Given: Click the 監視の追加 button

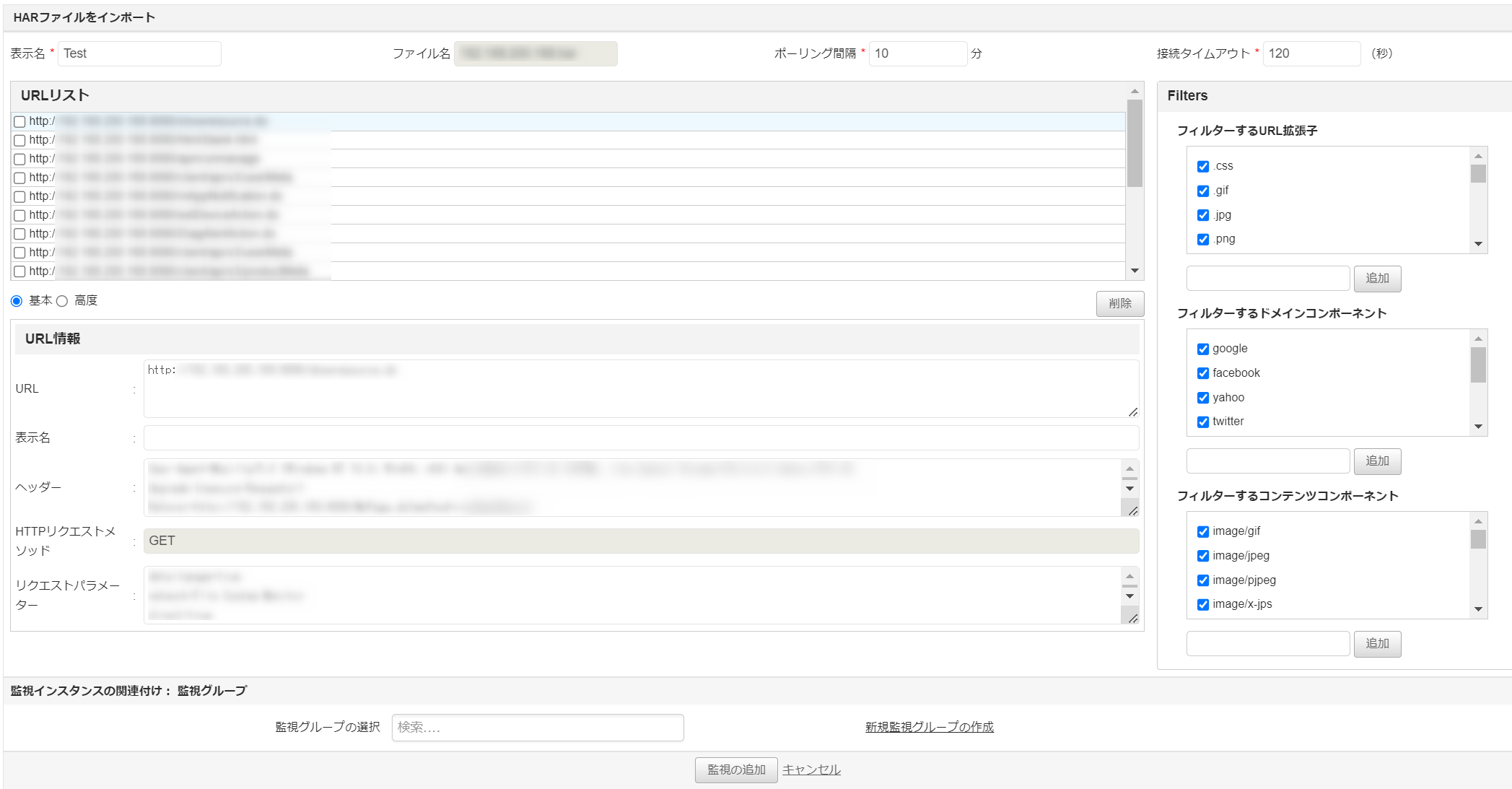Looking at the screenshot, I should pos(735,770).
